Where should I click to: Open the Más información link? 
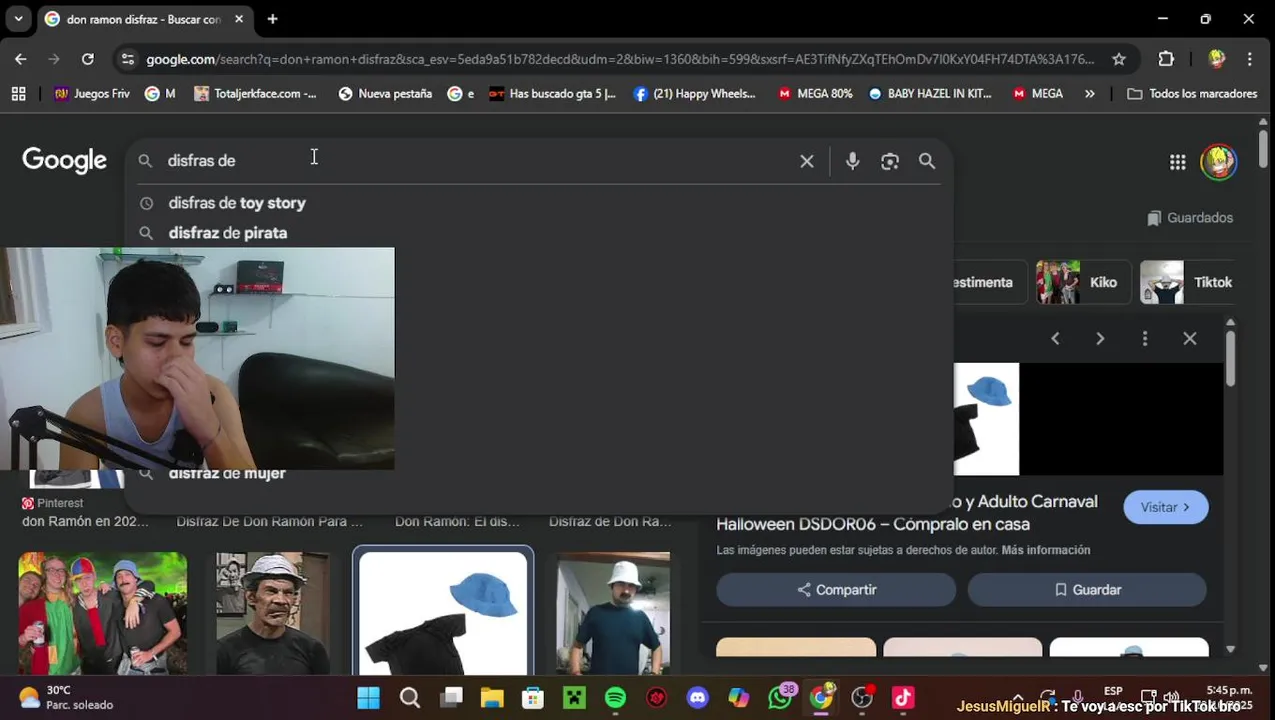click(x=1046, y=550)
